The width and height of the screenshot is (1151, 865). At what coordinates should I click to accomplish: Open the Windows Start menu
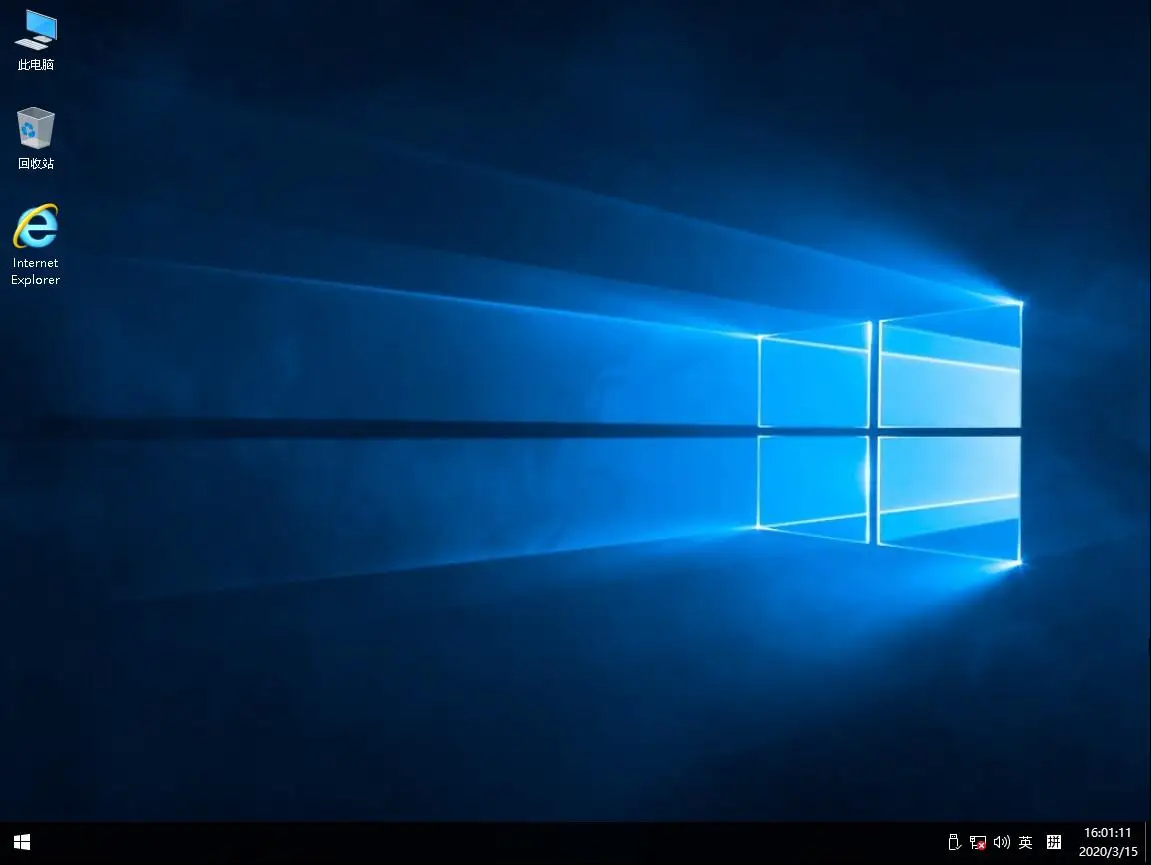coord(22,842)
